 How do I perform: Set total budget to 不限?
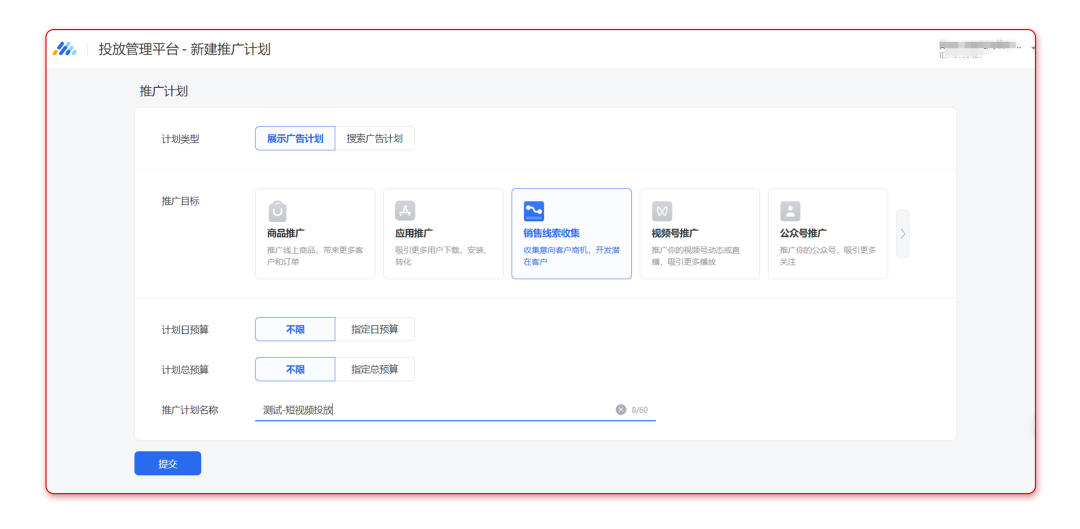[x=295, y=369]
